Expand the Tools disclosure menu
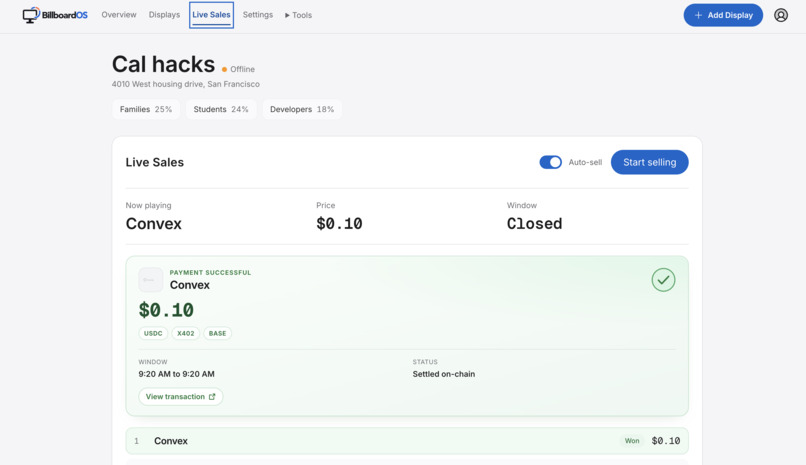 tap(298, 15)
